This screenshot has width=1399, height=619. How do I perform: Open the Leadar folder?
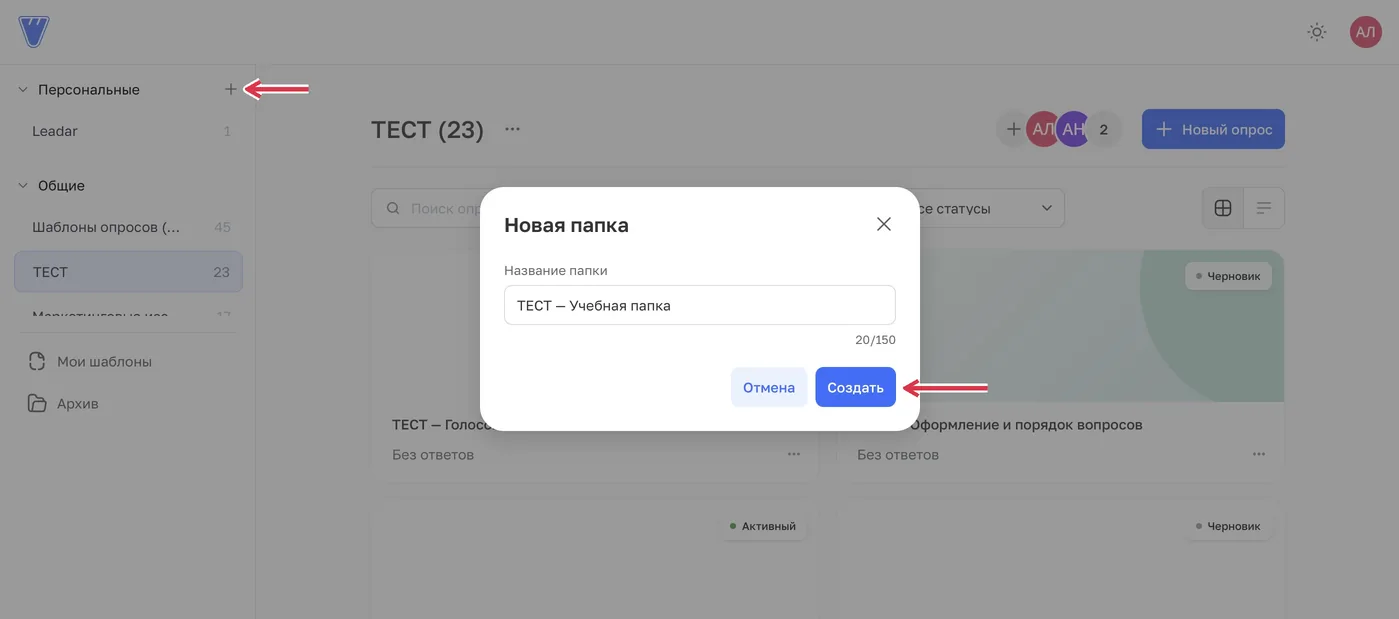tap(128, 131)
